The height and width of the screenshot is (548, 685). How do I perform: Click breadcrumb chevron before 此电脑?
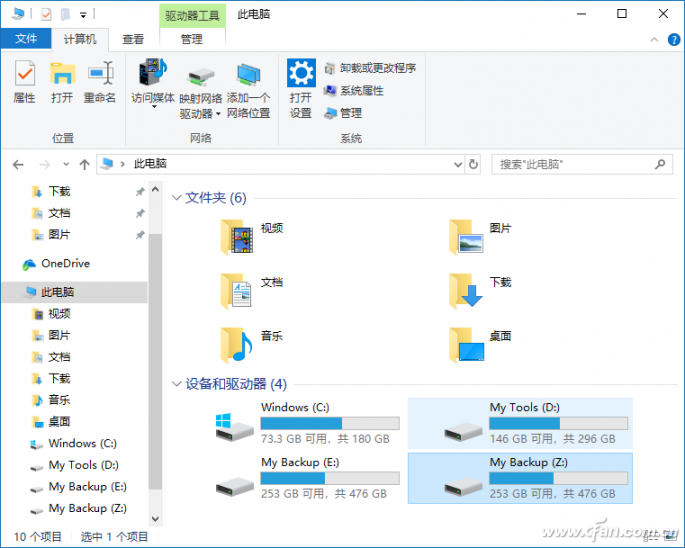(123, 164)
